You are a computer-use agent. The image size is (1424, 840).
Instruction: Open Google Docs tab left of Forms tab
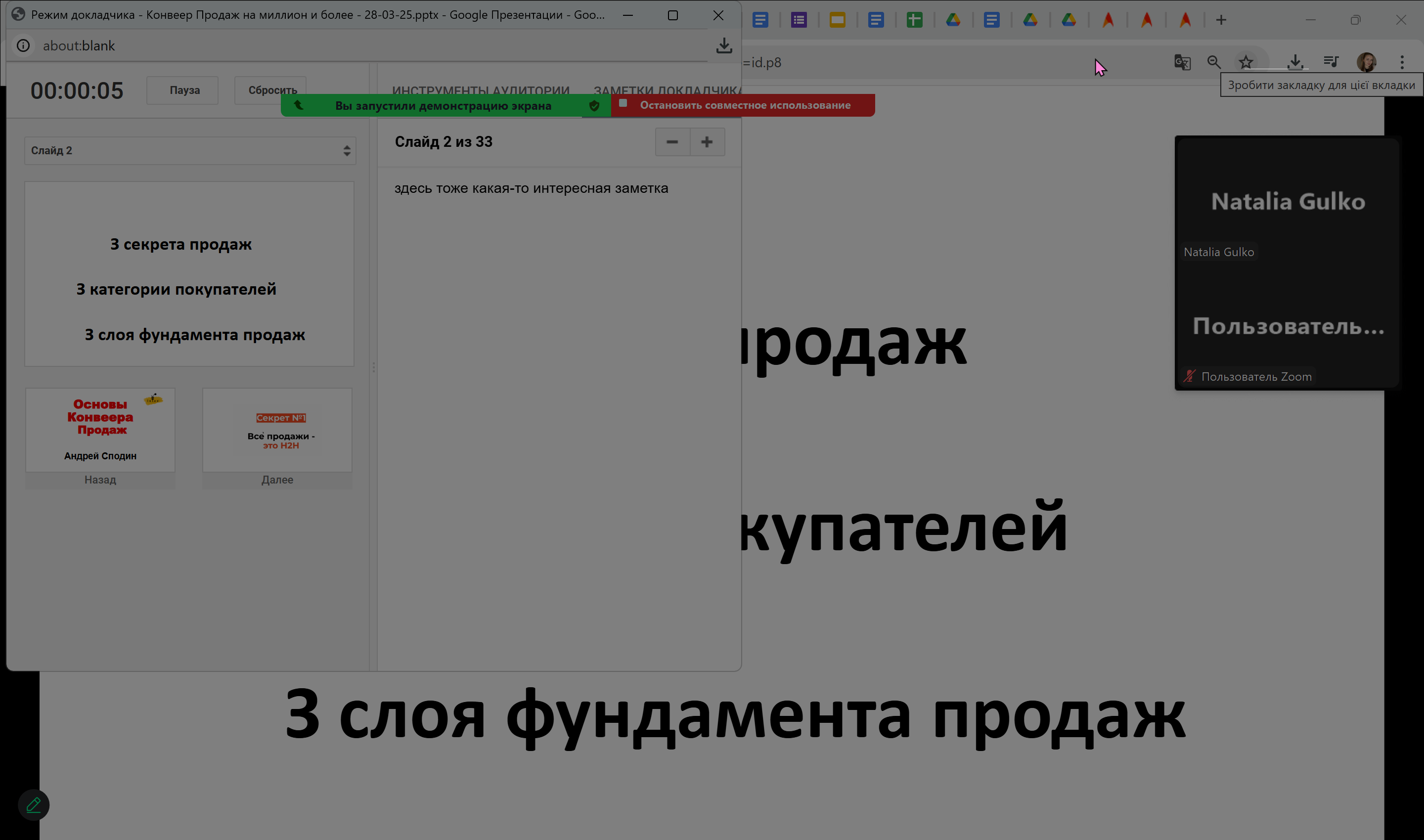(x=760, y=20)
